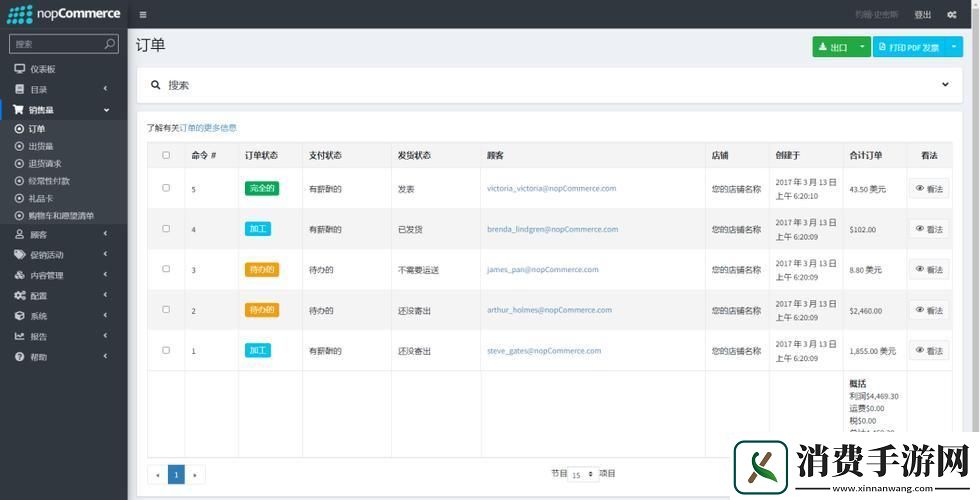Open 仪表板 dashboard in sidebar

pyautogui.click(x=42, y=69)
